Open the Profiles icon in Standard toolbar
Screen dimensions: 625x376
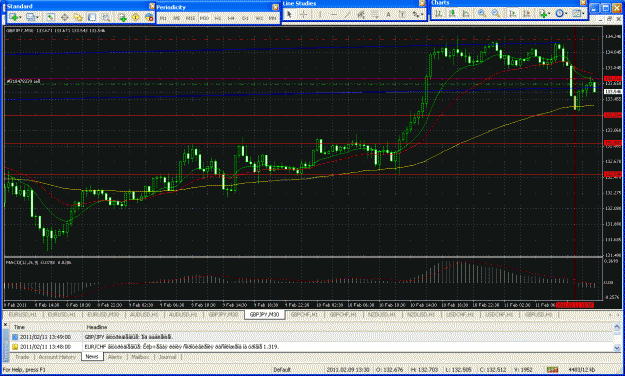click(x=30, y=17)
